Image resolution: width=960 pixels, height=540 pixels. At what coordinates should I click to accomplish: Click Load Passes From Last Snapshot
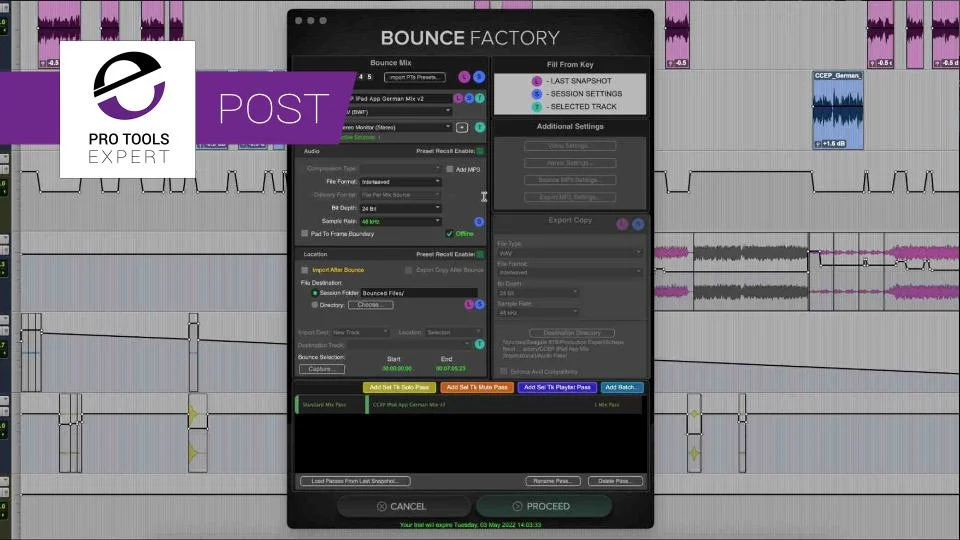pyautogui.click(x=355, y=481)
